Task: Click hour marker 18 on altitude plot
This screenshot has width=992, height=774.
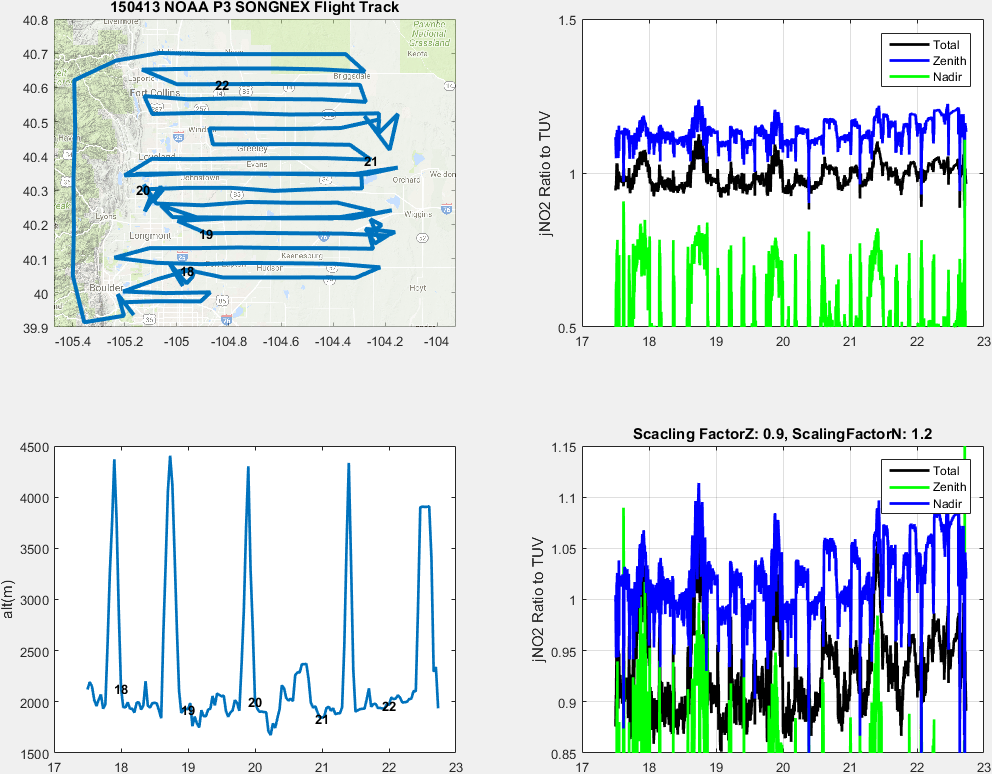Action: pos(121,690)
